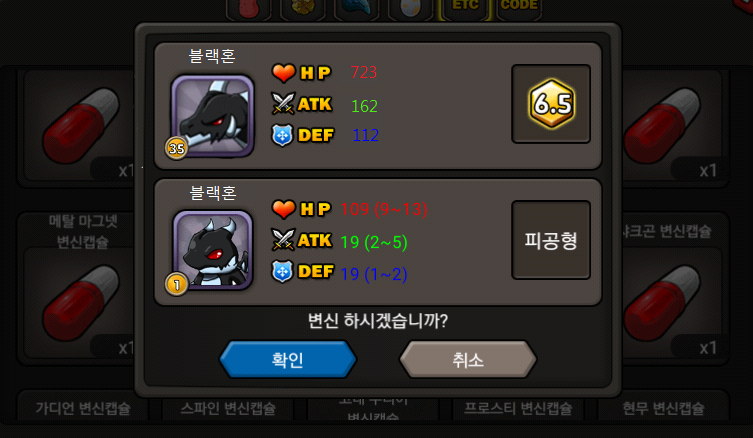This screenshot has height=438, width=753.
Task: Open the ETC tab
Action: (464, 8)
